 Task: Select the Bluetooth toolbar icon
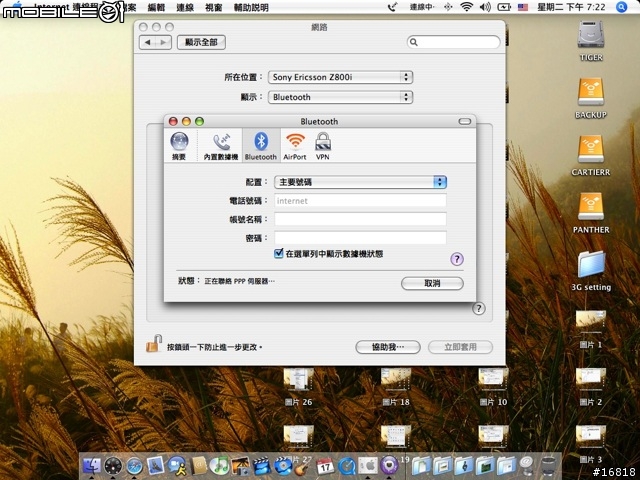[x=261, y=146]
